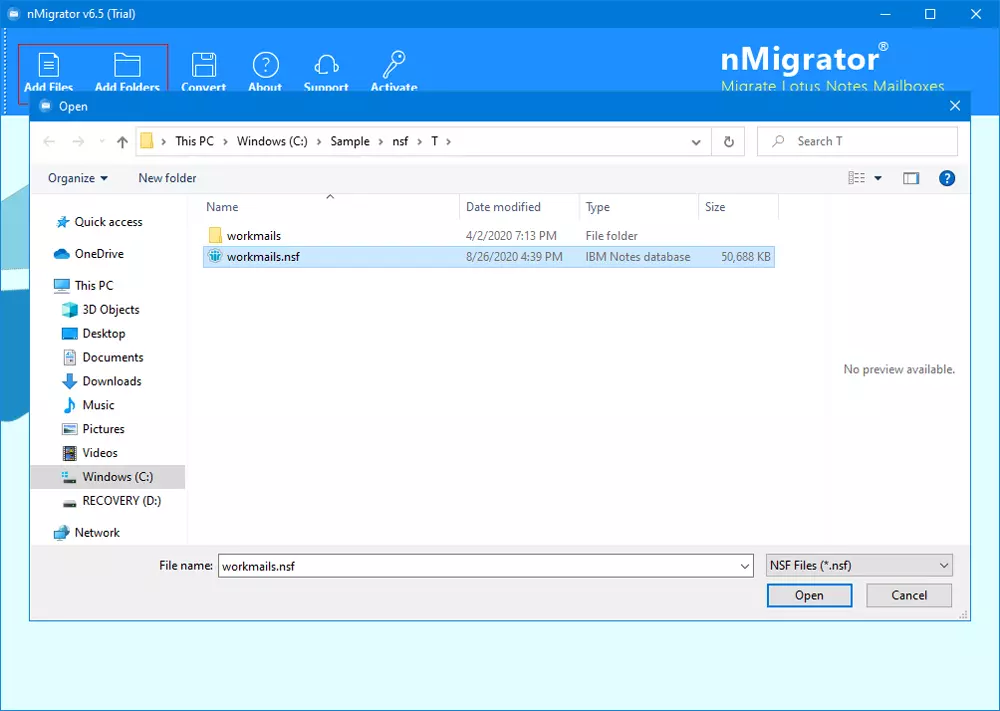Click the 50,688 KB size cell
The width and height of the screenshot is (1000, 711).
point(746,257)
